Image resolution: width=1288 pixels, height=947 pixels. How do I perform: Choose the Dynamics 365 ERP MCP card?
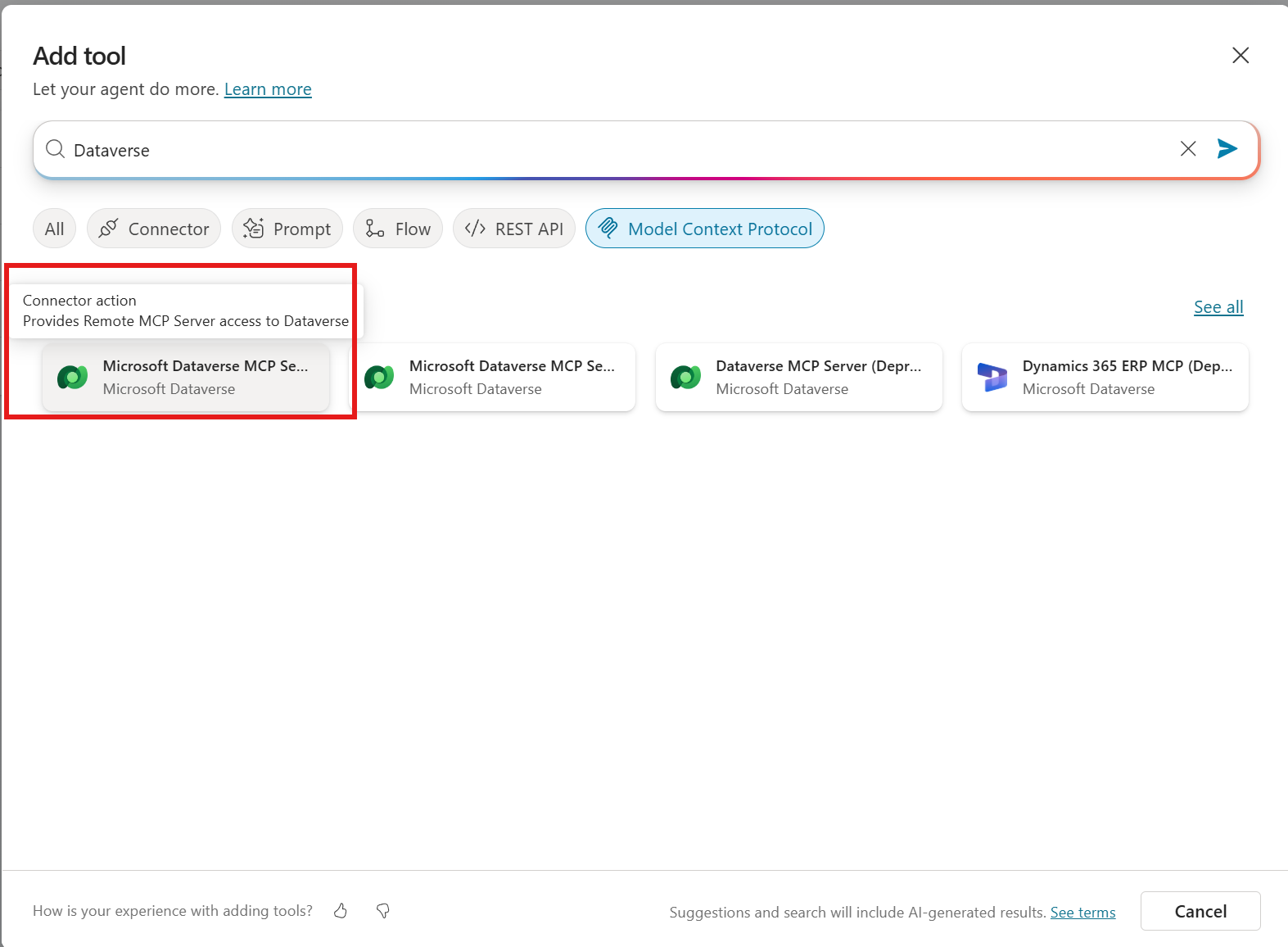1105,378
